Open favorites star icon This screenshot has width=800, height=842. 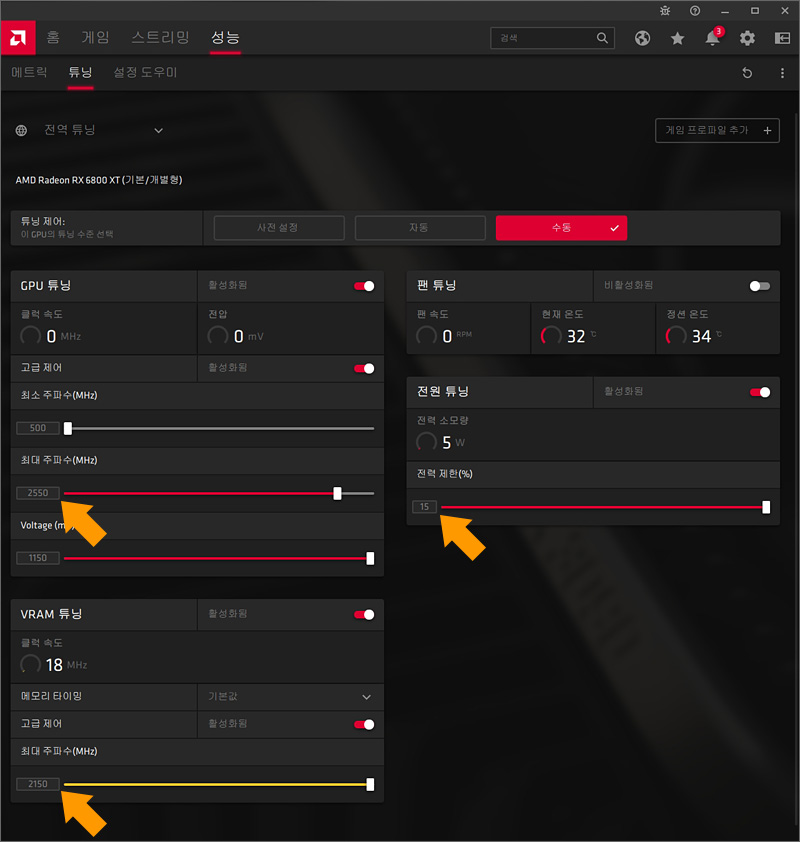click(678, 38)
